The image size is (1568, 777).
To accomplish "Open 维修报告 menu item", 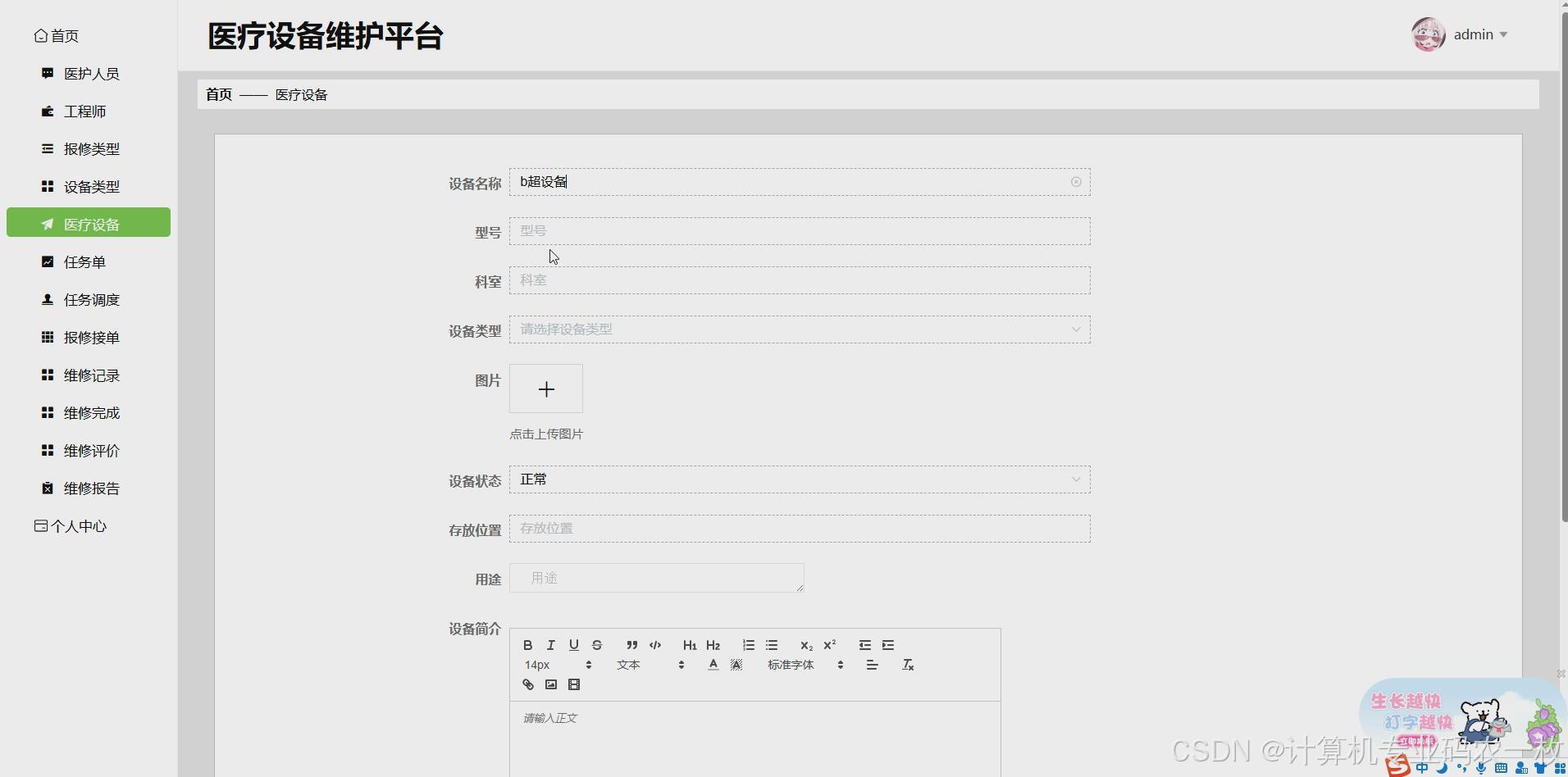I will coord(89,488).
